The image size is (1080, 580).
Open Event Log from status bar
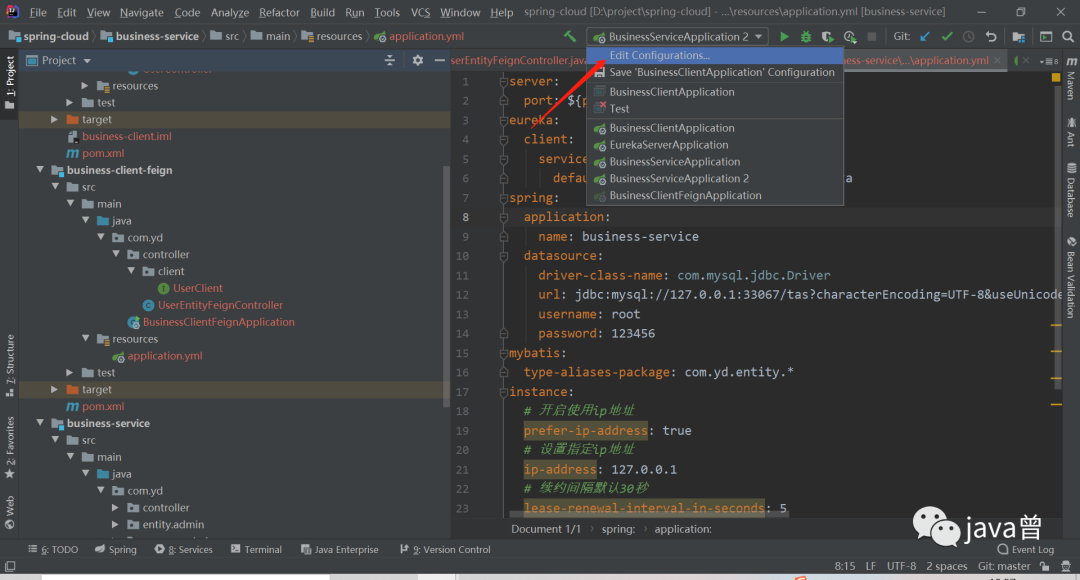1026,550
